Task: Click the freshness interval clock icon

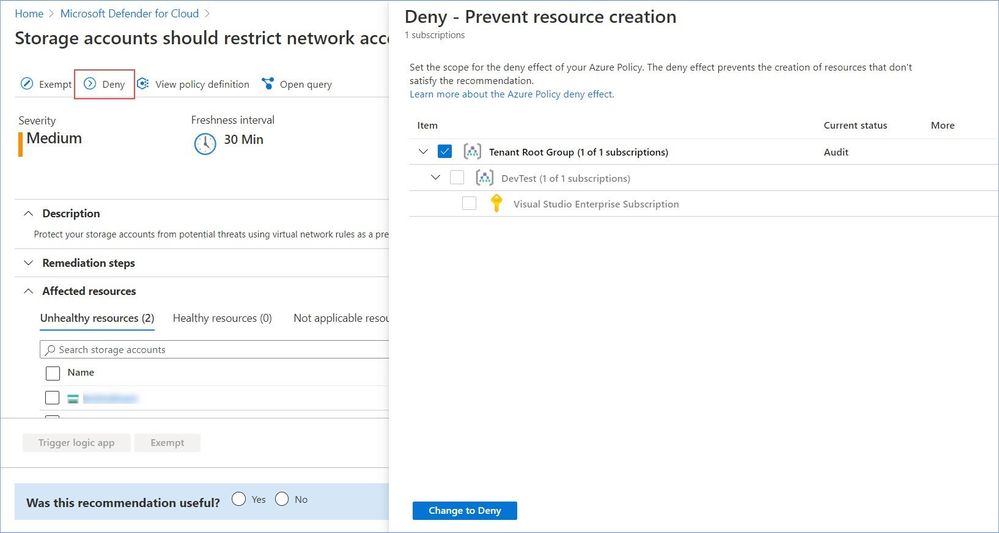Action: click(205, 144)
